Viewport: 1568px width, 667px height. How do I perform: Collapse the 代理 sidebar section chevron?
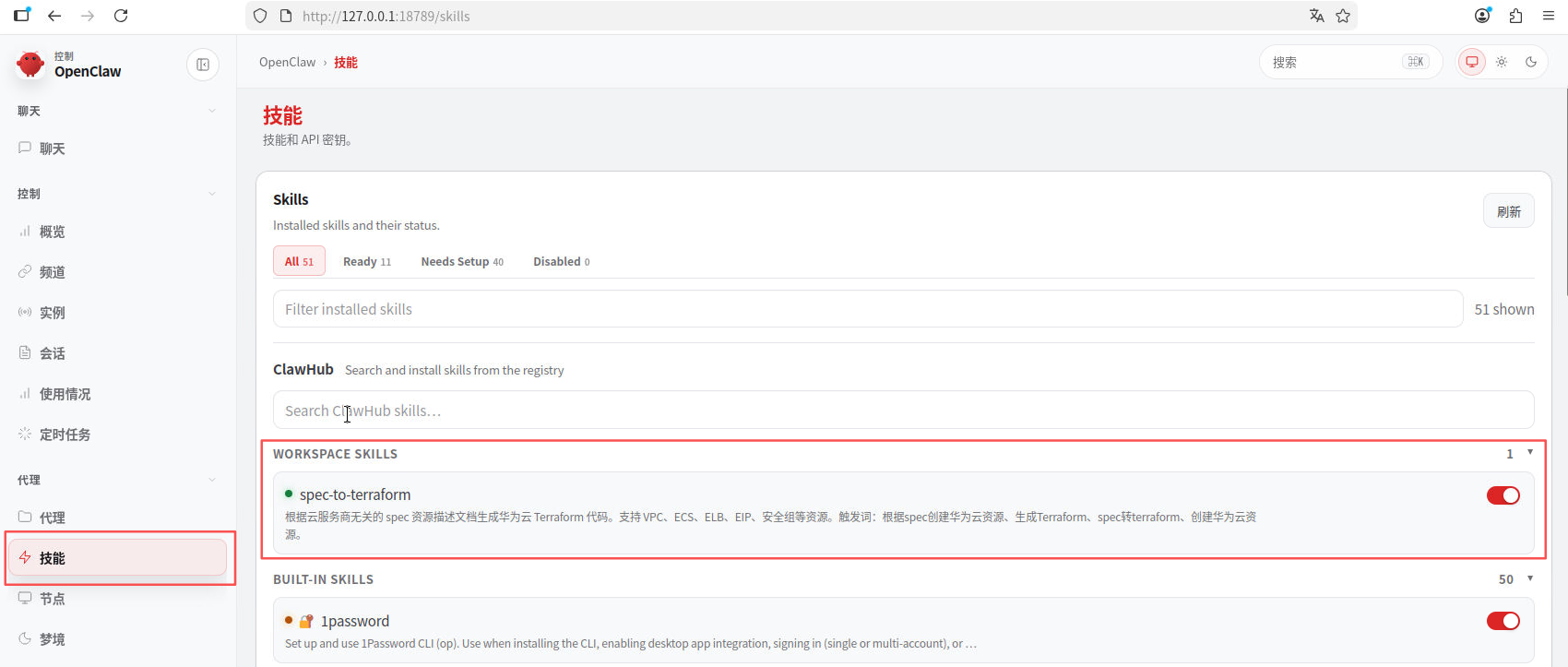[212, 480]
